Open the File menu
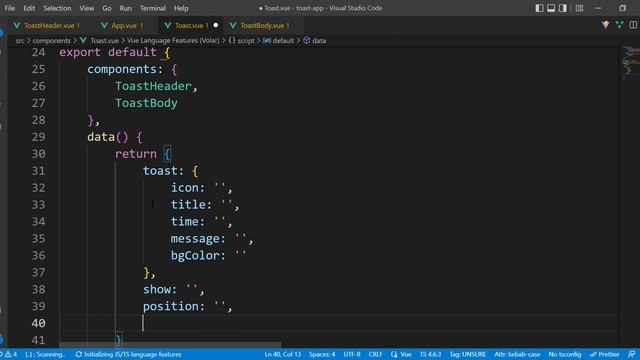This screenshot has height=360, width=640. (x=10, y=8)
